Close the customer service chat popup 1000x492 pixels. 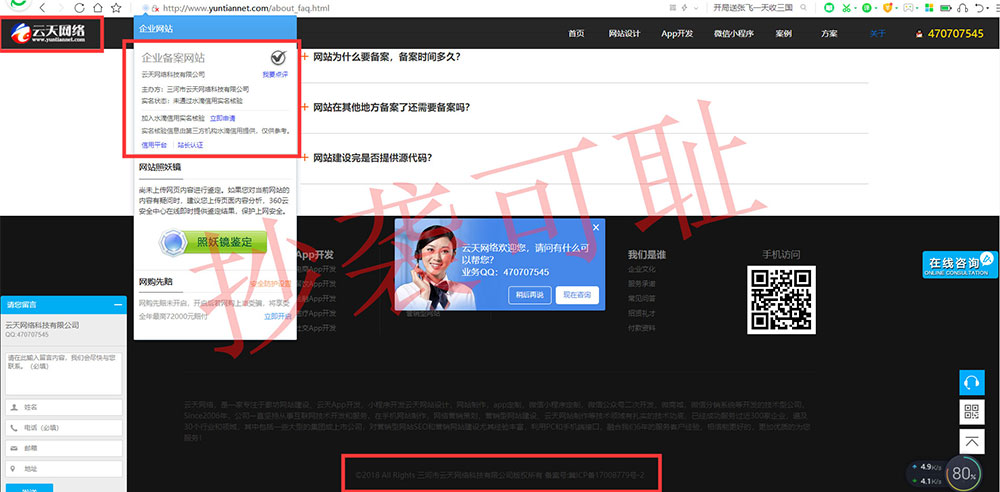[596, 227]
